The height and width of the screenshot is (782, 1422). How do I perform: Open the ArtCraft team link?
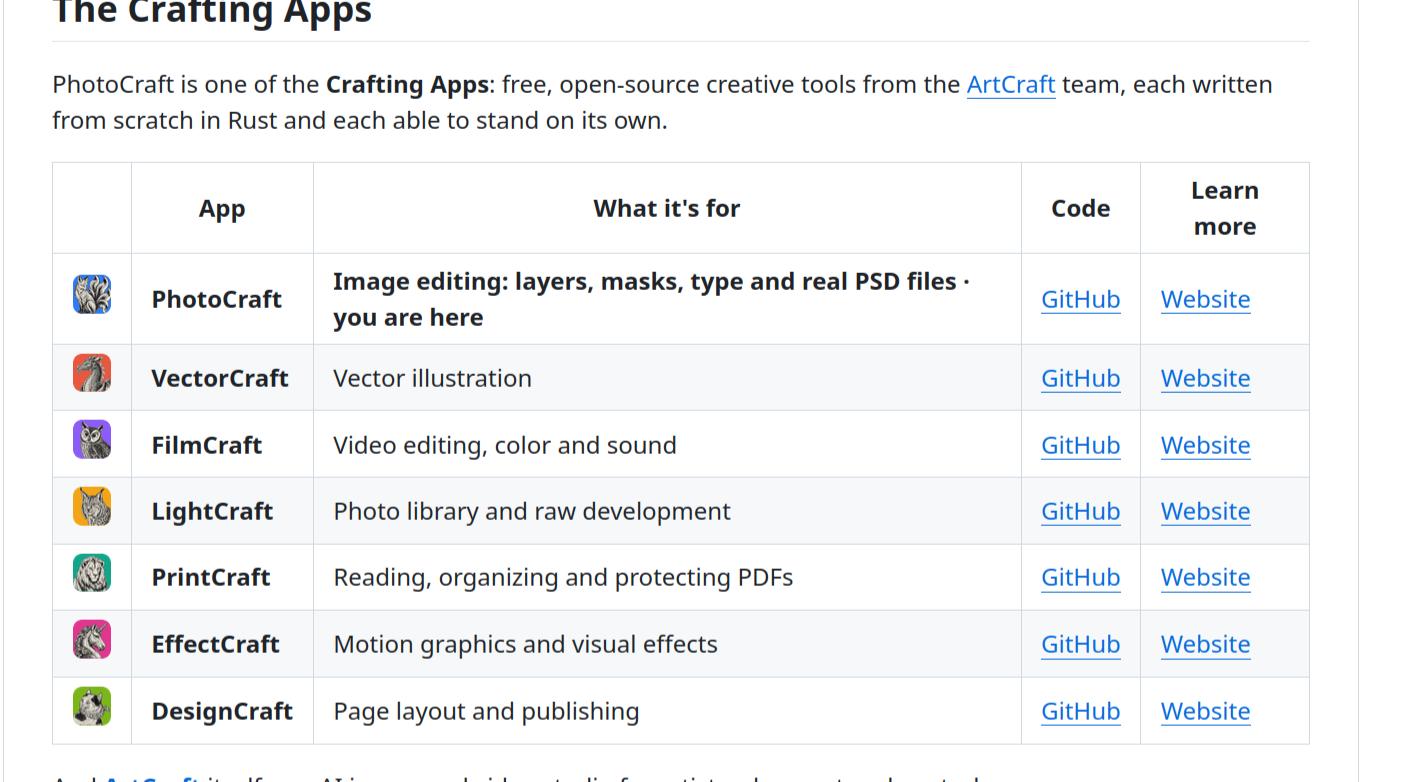pyautogui.click(x=1011, y=84)
